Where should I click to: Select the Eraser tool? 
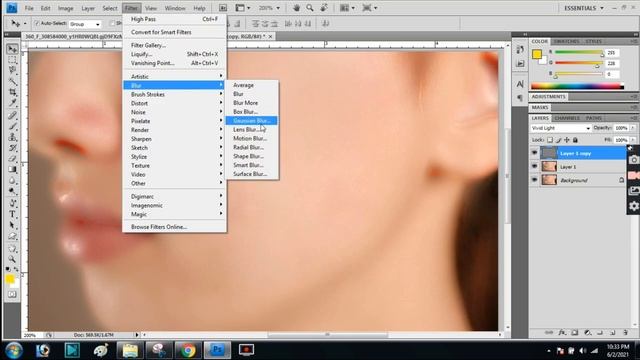[12, 158]
